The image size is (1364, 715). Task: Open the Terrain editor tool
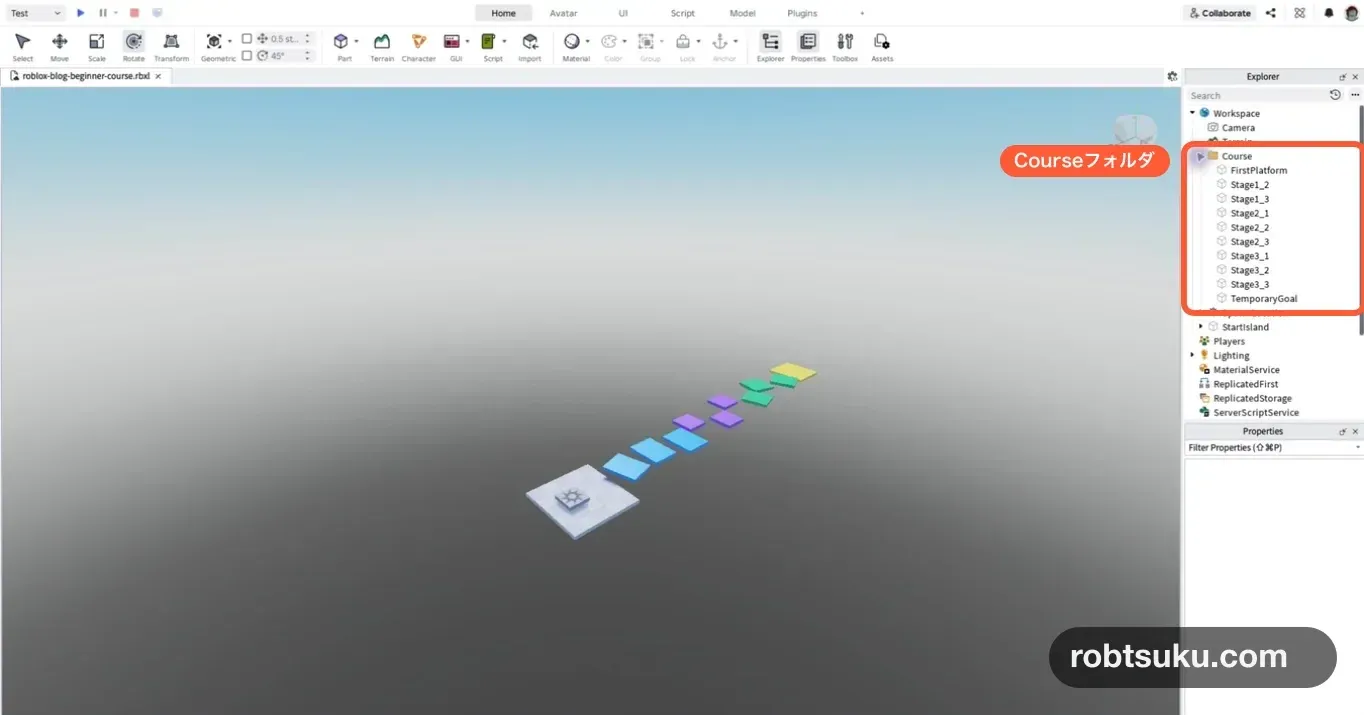[x=382, y=42]
